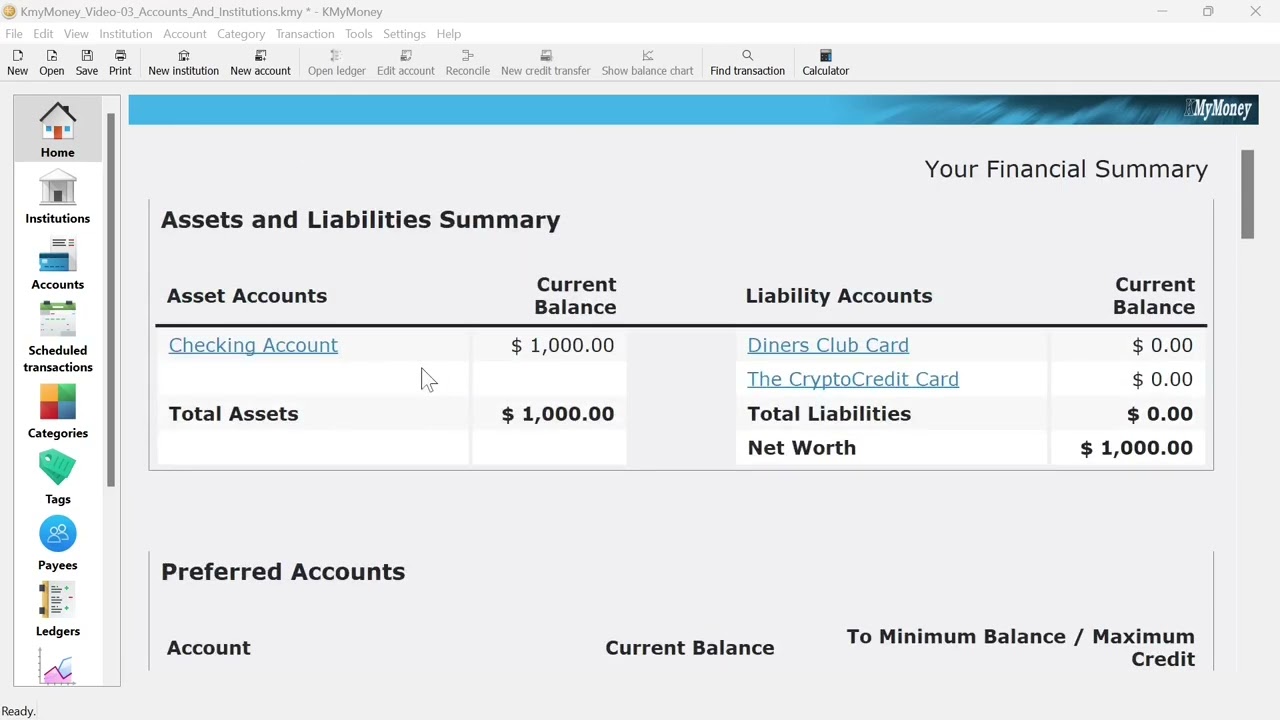Screen dimensions: 1280x720
Task: Create a New institution from toolbar
Action: 183,62
